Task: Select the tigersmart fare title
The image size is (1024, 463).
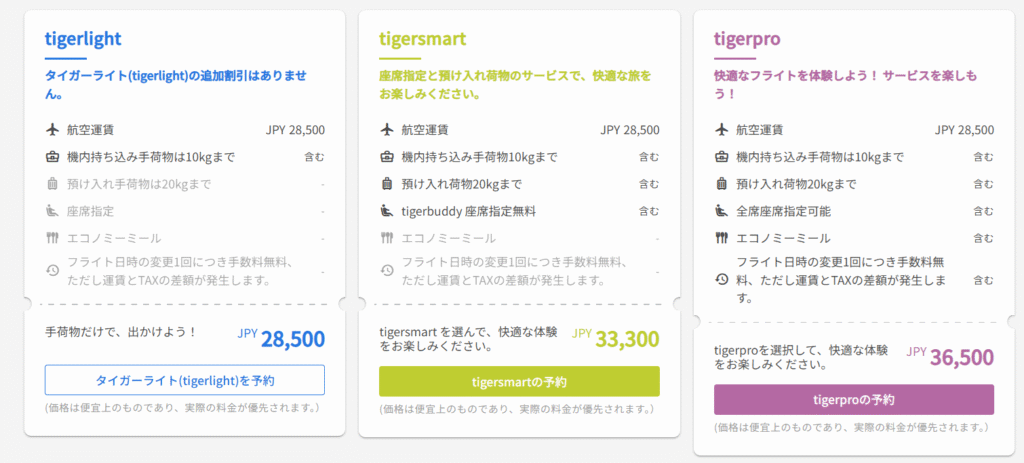Action: point(423,39)
